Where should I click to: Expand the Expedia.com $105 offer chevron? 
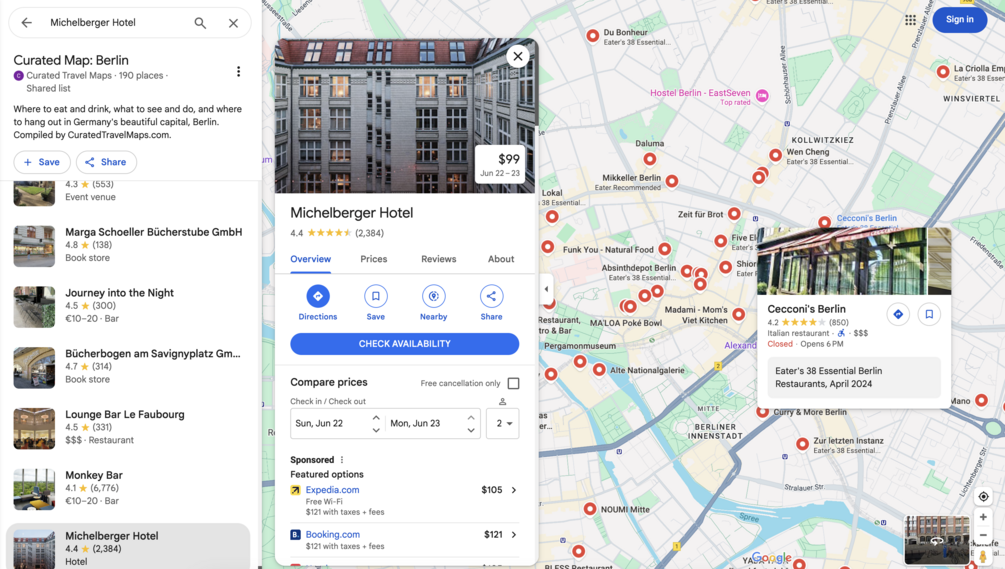coord(513,490)
